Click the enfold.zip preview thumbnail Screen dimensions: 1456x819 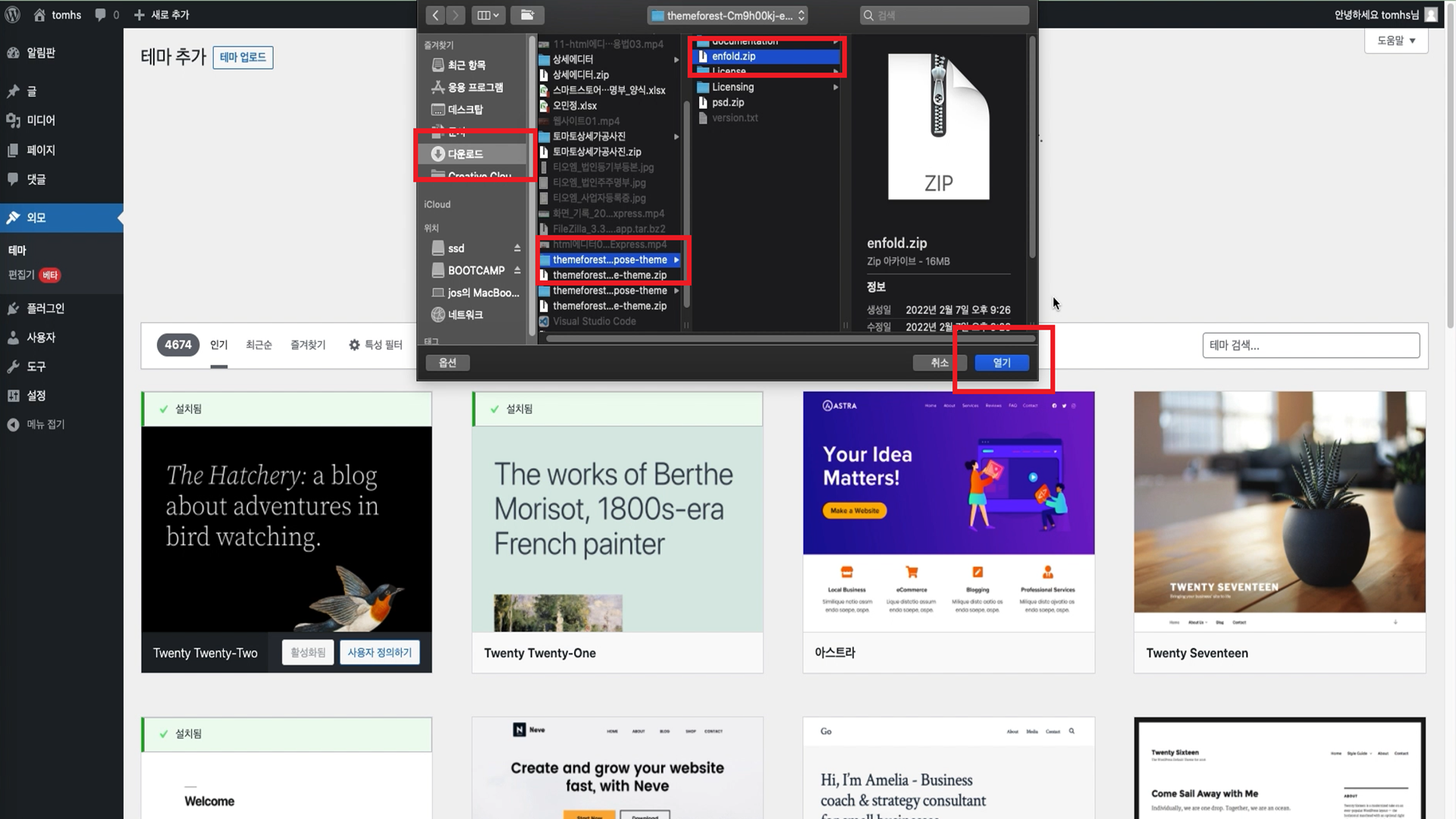pos(938,127)
